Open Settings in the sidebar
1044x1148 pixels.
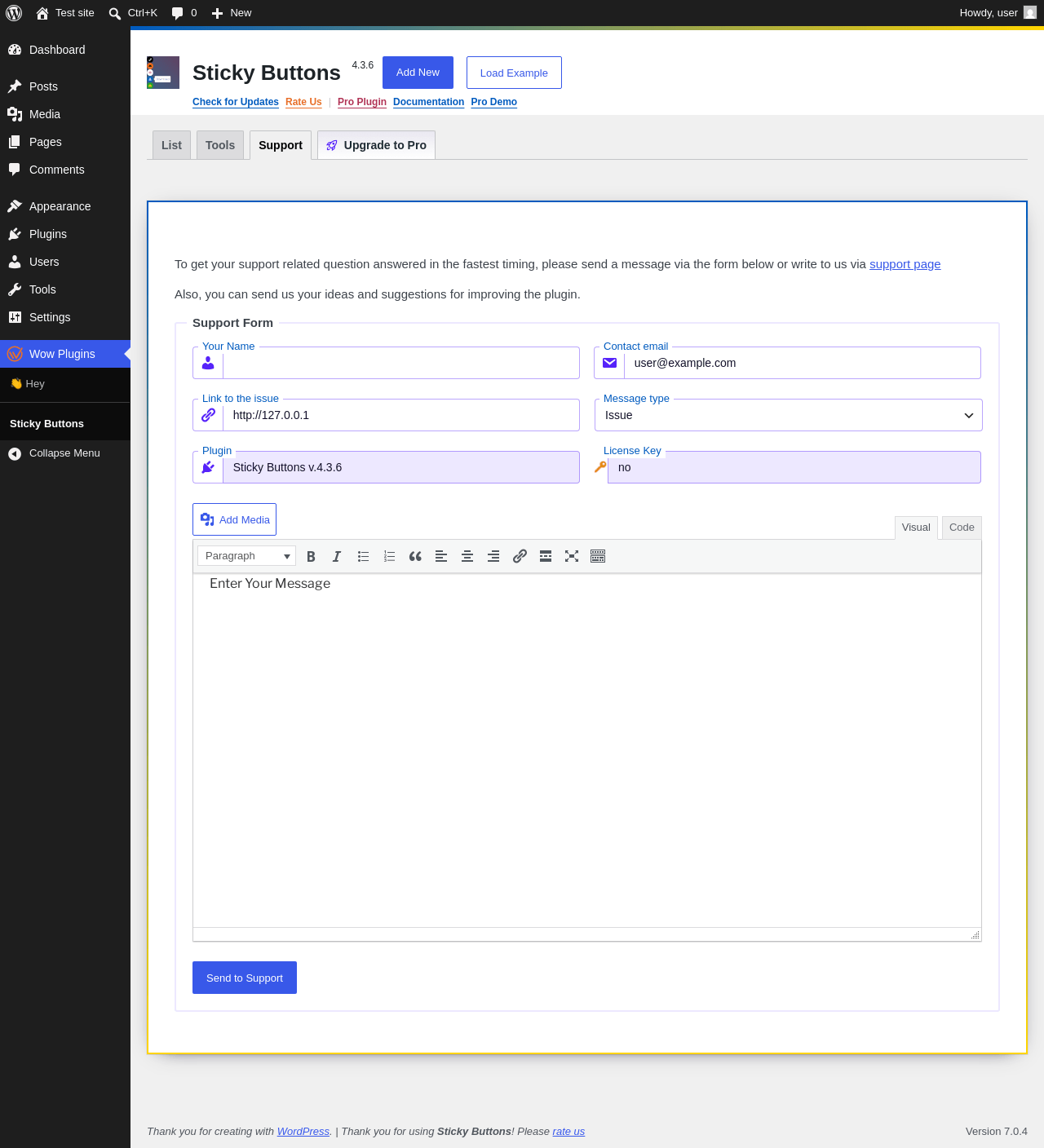tap(65, 317)
